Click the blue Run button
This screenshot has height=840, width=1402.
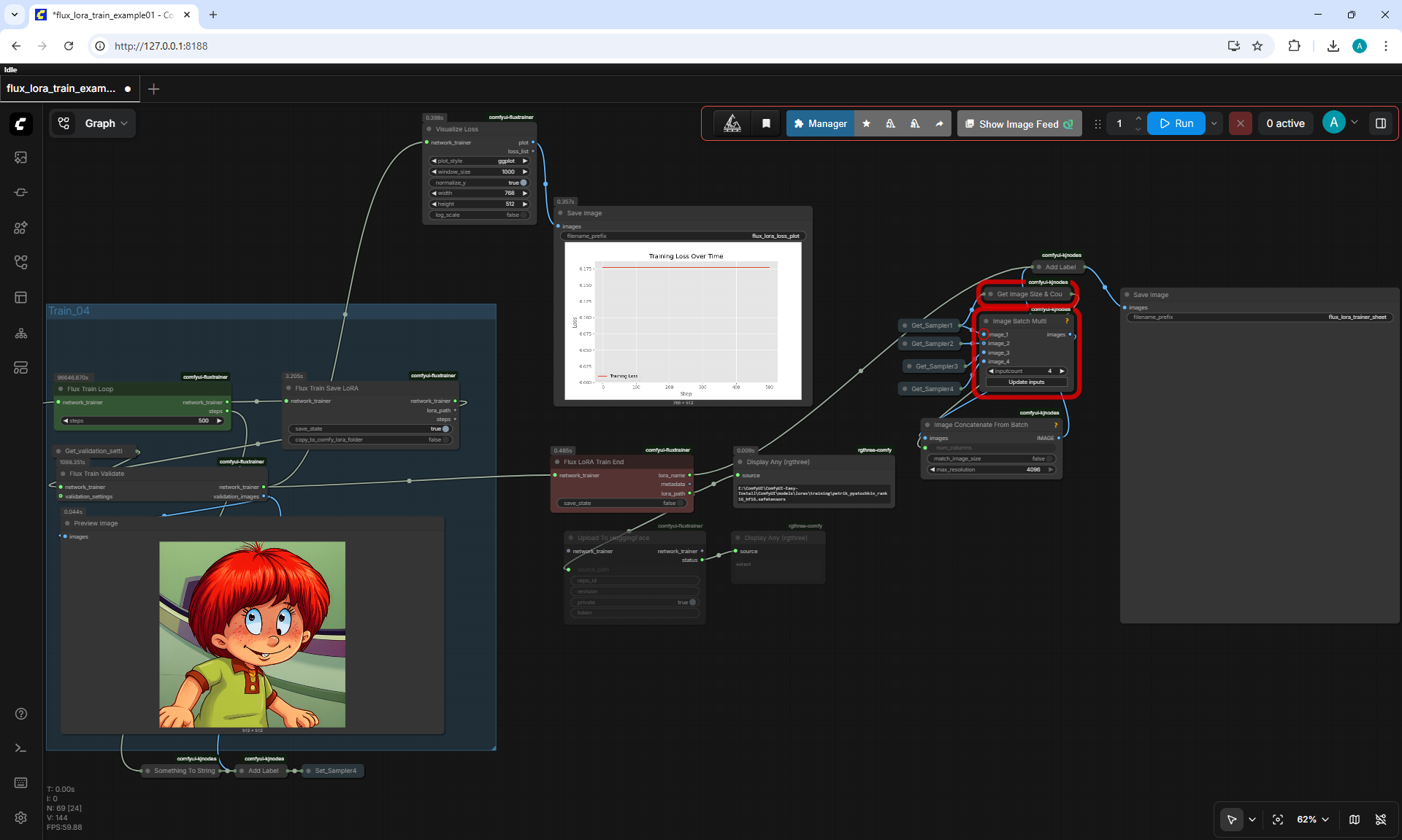point(1176,123)
